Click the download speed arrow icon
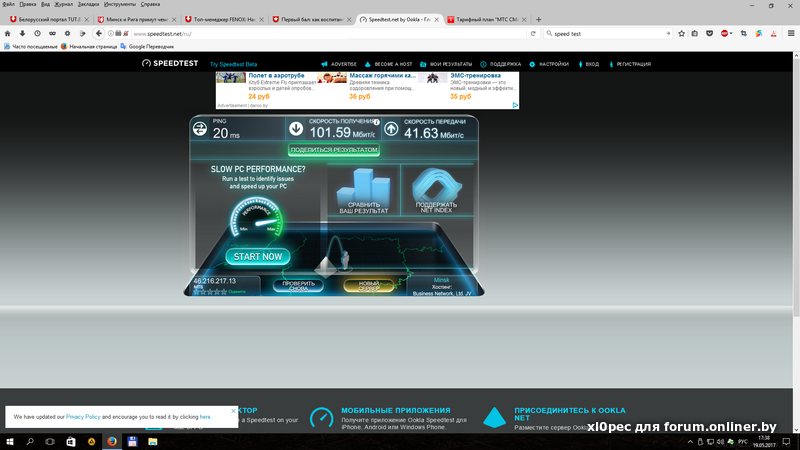 click(x=296, y=129)
